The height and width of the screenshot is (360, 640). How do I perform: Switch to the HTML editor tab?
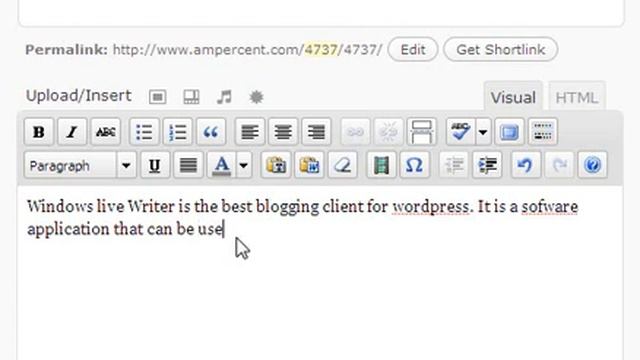click(x=577, y=97)
